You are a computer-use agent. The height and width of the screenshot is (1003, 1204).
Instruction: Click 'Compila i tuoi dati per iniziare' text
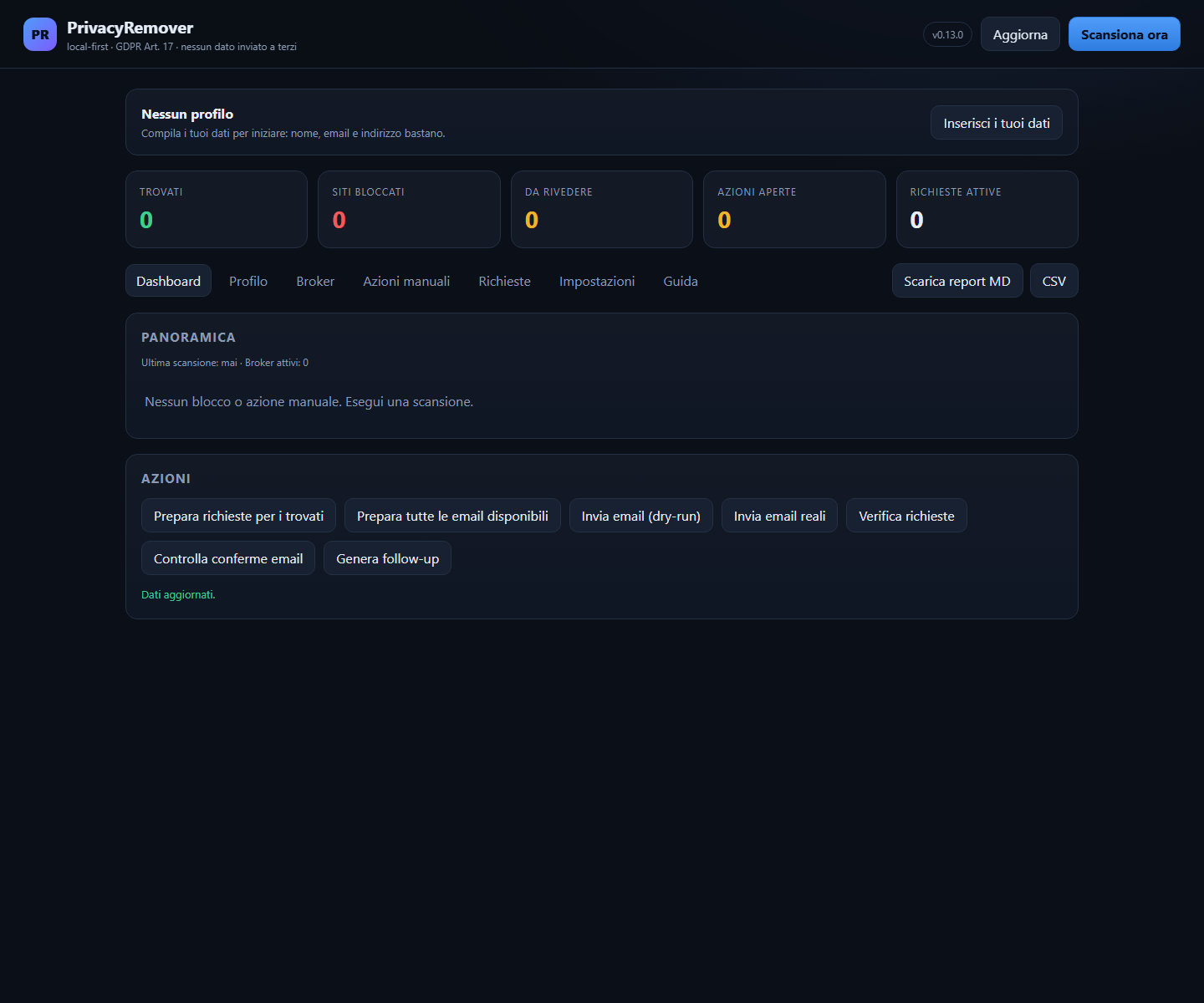pos(293,134)
